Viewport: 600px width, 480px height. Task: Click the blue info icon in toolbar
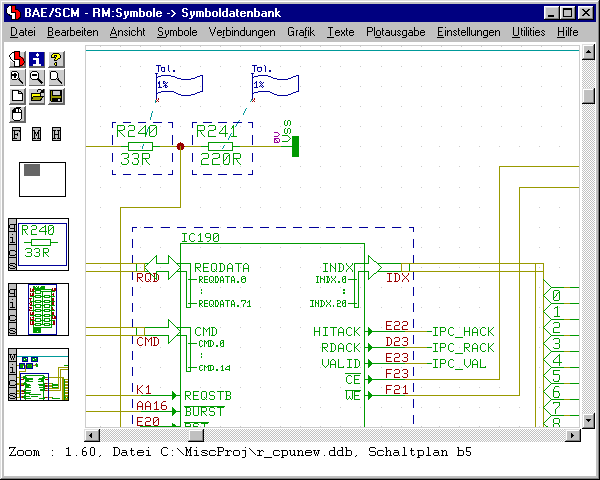36,58
